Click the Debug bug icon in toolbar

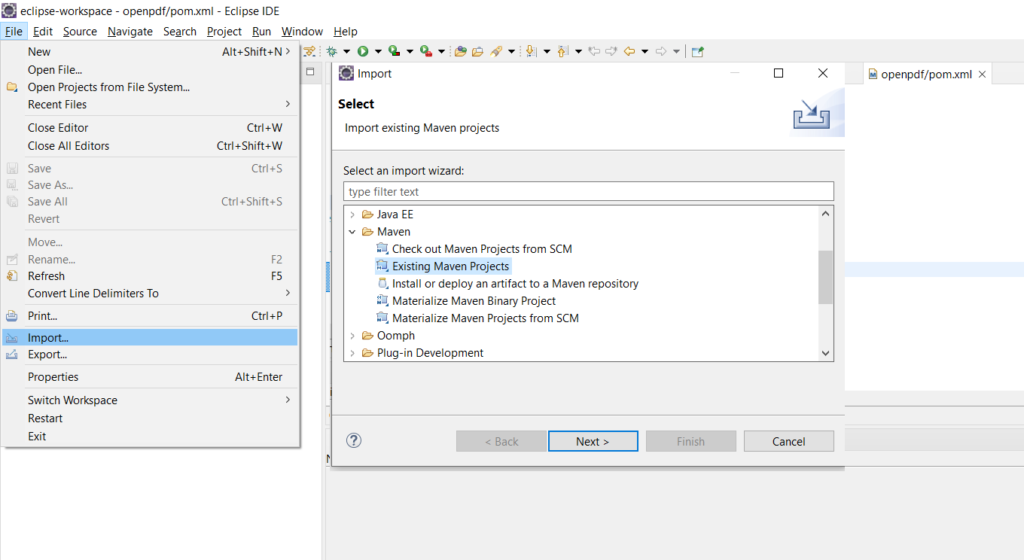(332, 51)
